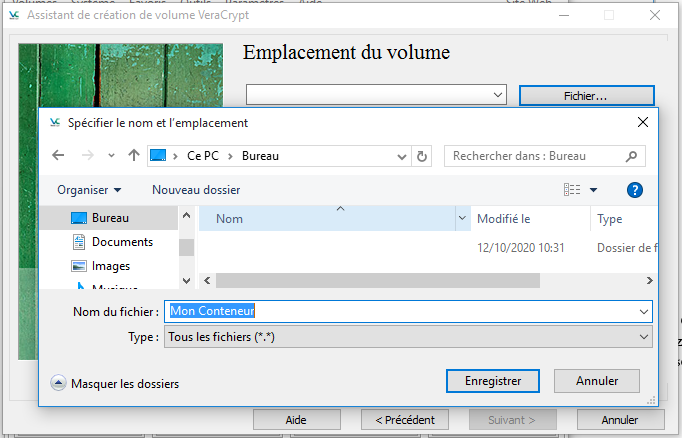Click the navigation pane scroll-up arrow

(187, 215)
